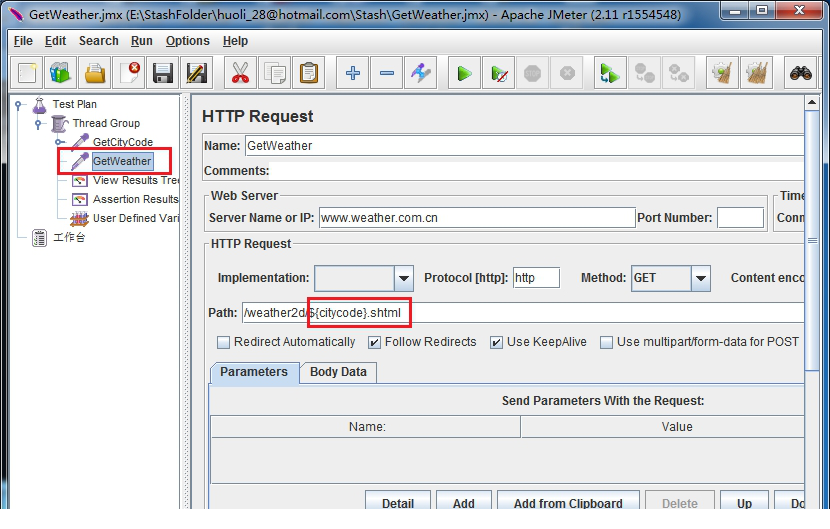This screenshot has width=830, height=529.
Task: Expand all nodes with plus icon
Action: [353, 73]
